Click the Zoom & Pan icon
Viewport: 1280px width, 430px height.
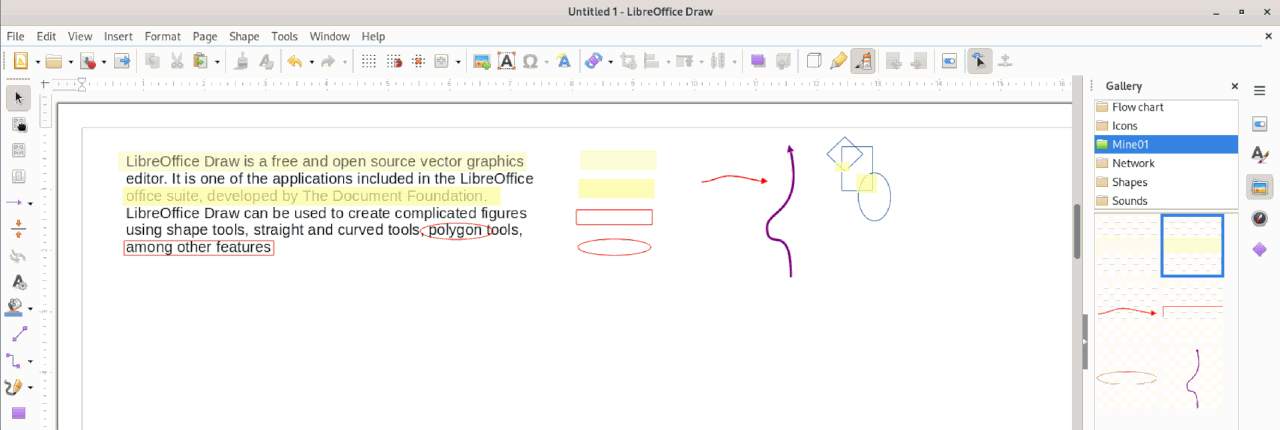443,61
